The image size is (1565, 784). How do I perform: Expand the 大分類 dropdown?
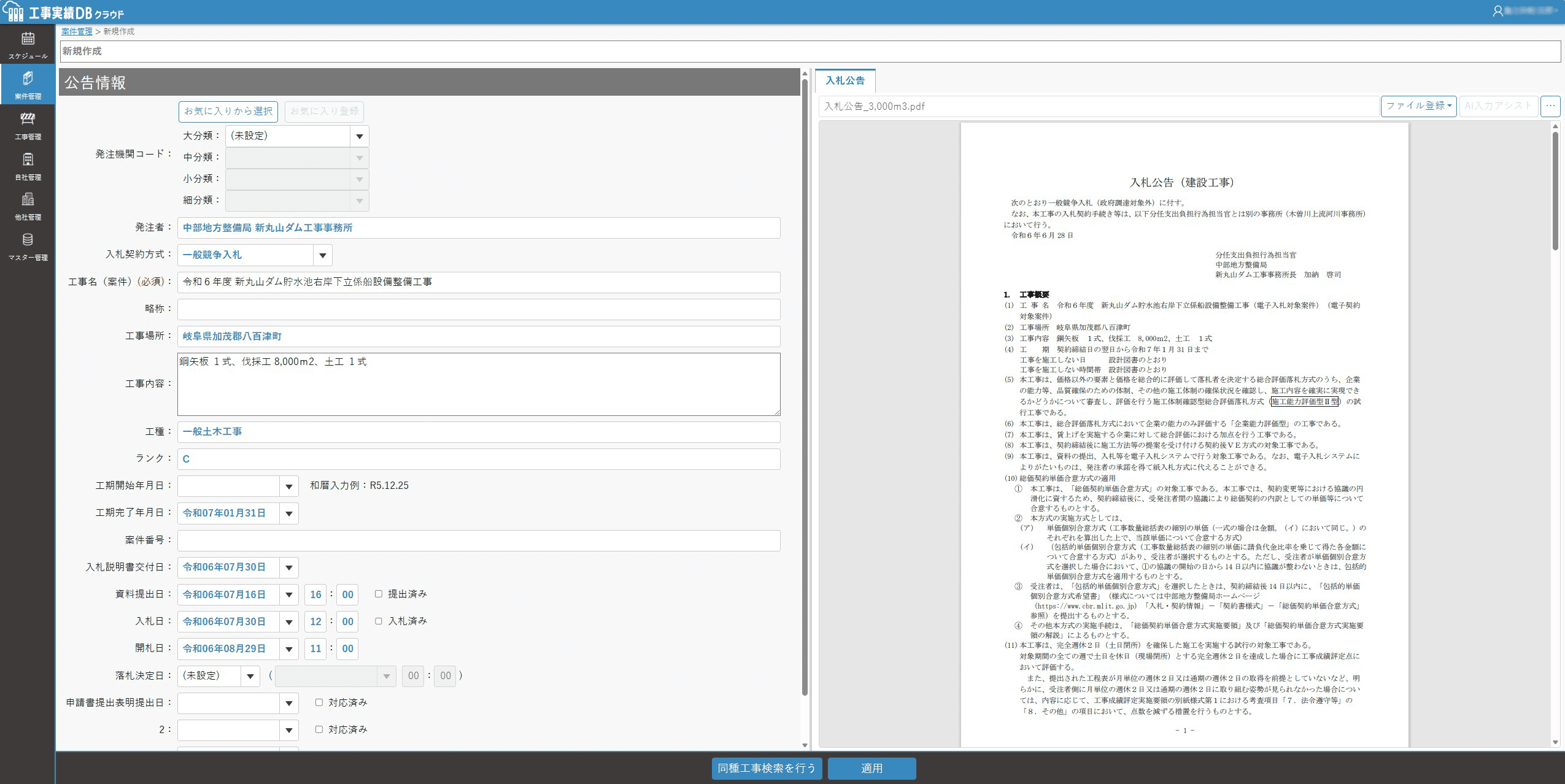[360, 136]
